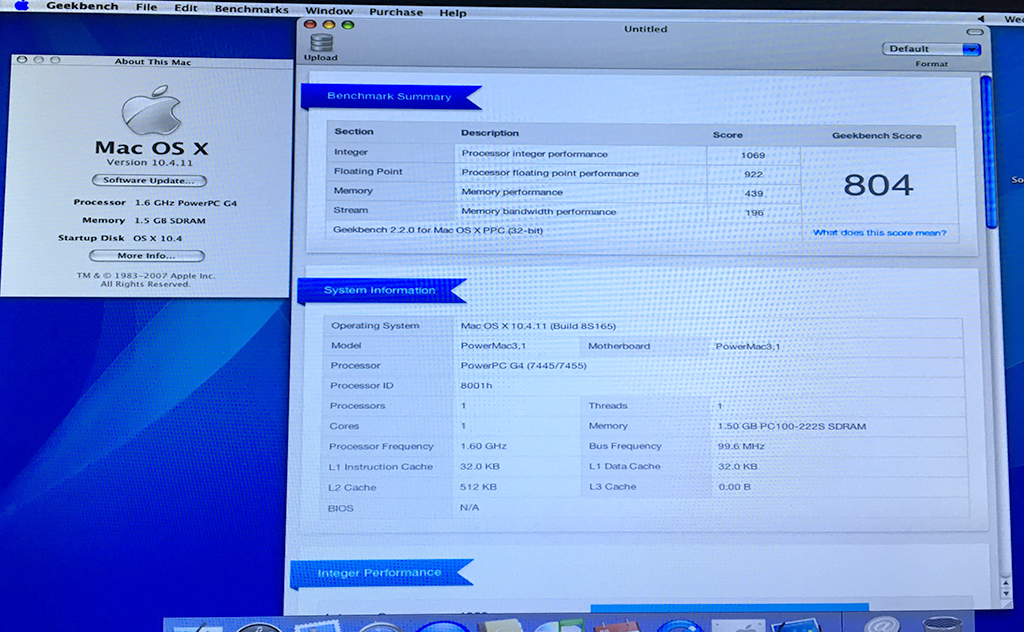
Task: Open the Benchmarks menu
Action: tap(251, 10)
